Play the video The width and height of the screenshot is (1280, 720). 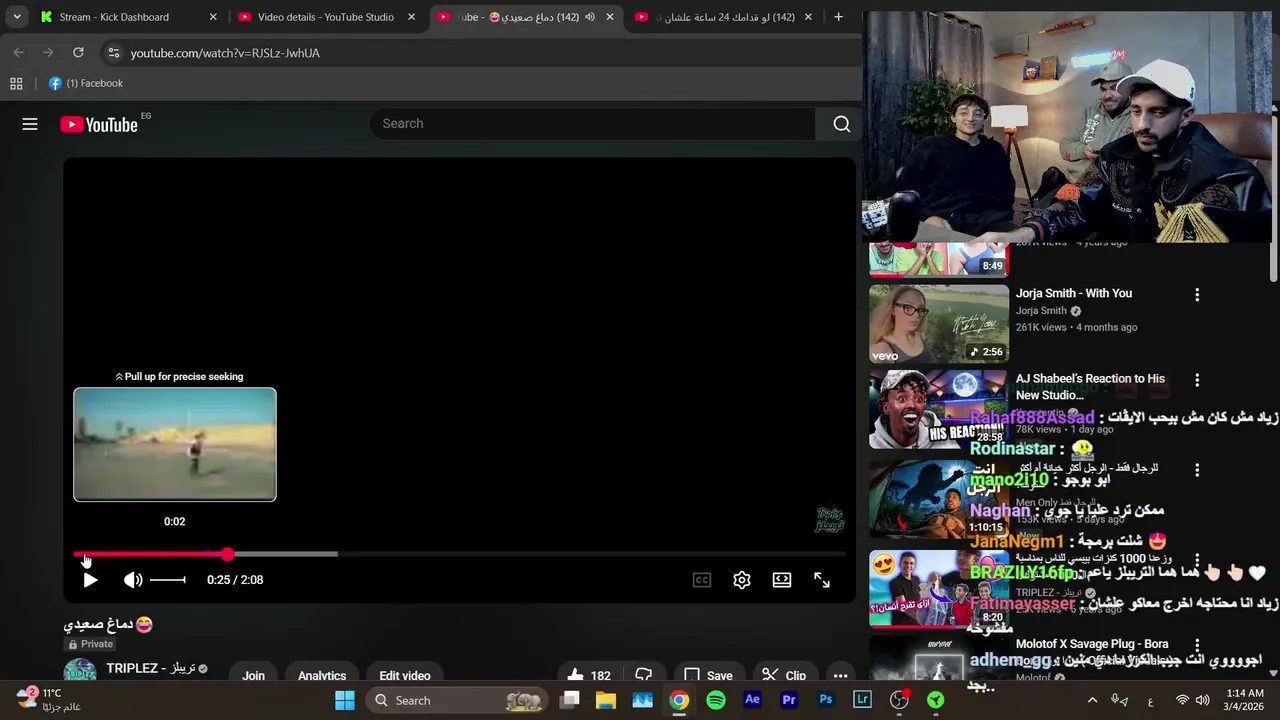(x=90, y=580)
